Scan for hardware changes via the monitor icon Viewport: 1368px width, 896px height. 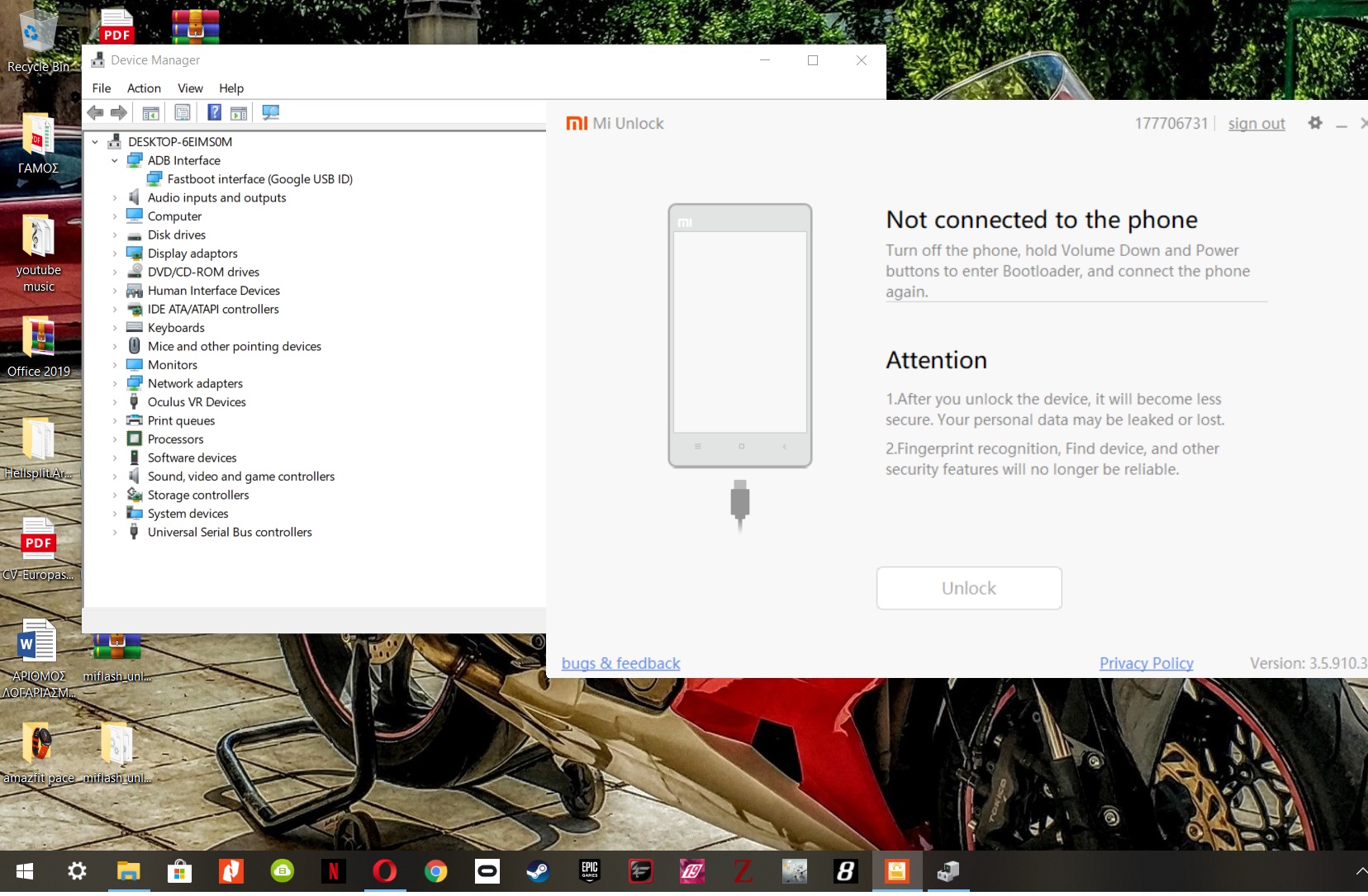[x=270, y=112]
